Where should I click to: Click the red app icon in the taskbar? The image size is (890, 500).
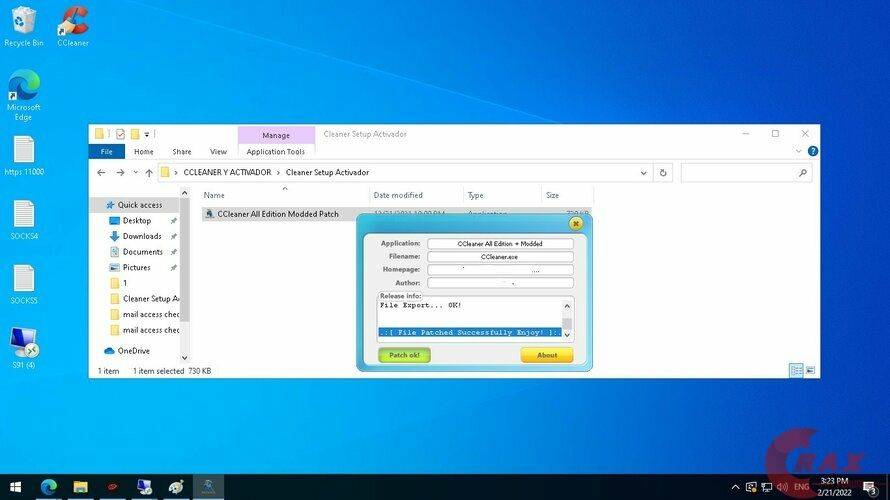coord(112,487)
